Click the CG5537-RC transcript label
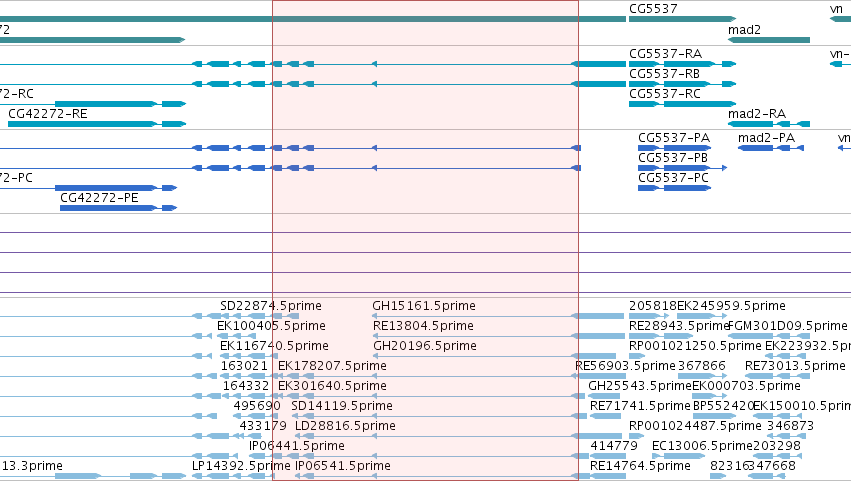Image resolution: width=851 pixels, height=481 pixels. coord(665,94)
